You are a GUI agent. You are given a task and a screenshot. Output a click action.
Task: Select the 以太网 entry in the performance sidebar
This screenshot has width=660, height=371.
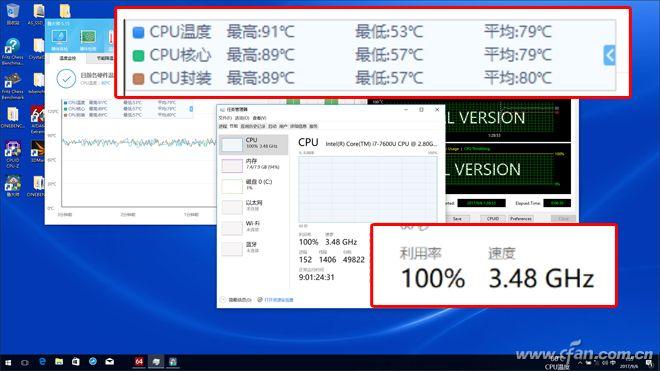(253, 206)
